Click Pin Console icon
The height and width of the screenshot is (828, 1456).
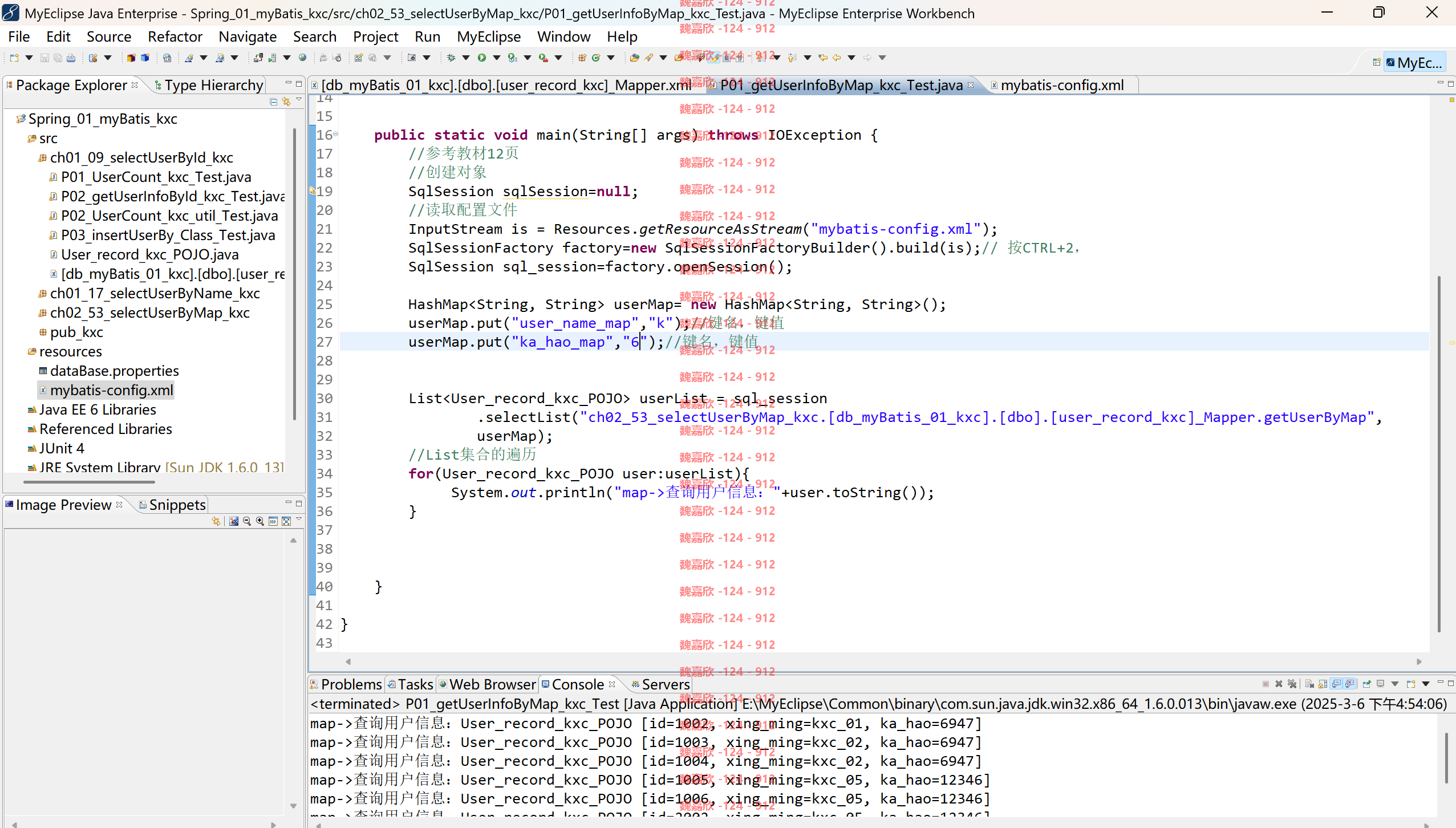tap(1366, 684)
